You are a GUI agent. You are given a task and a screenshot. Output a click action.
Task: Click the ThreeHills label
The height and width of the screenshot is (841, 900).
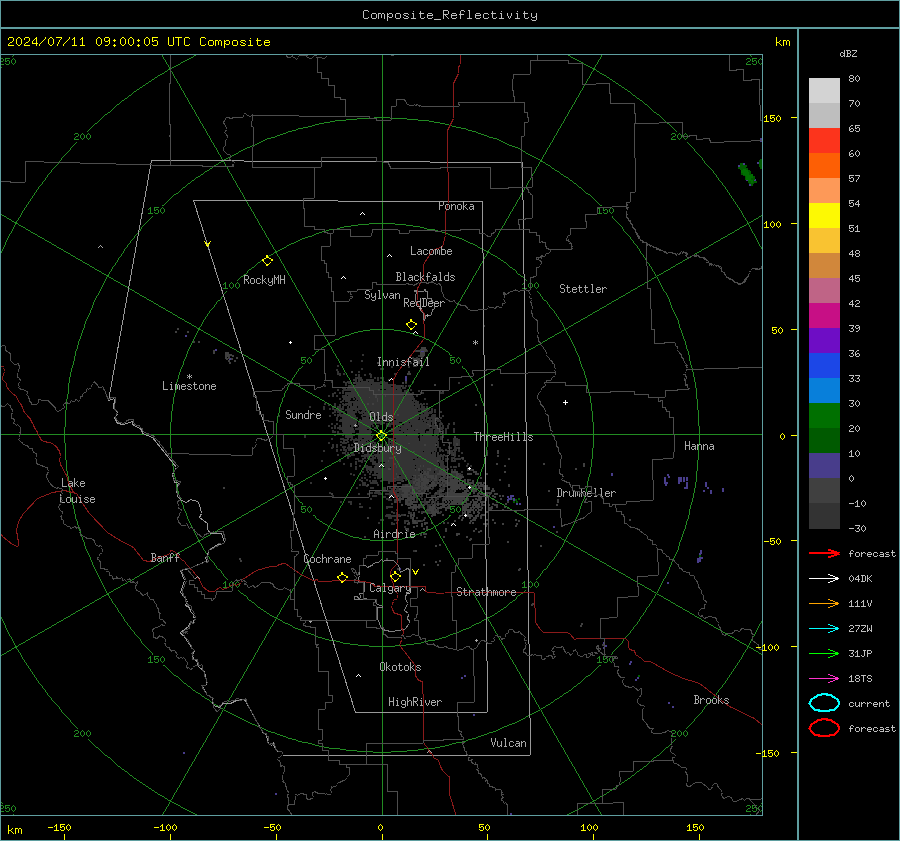[x=503, y=437]
